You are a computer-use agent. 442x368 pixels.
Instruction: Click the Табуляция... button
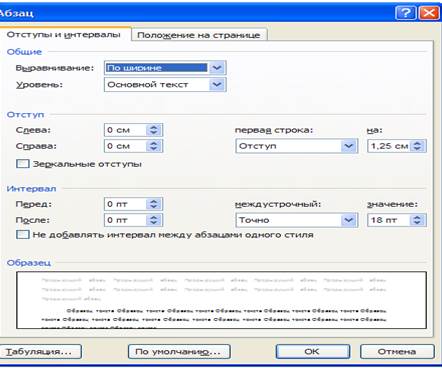40,352
